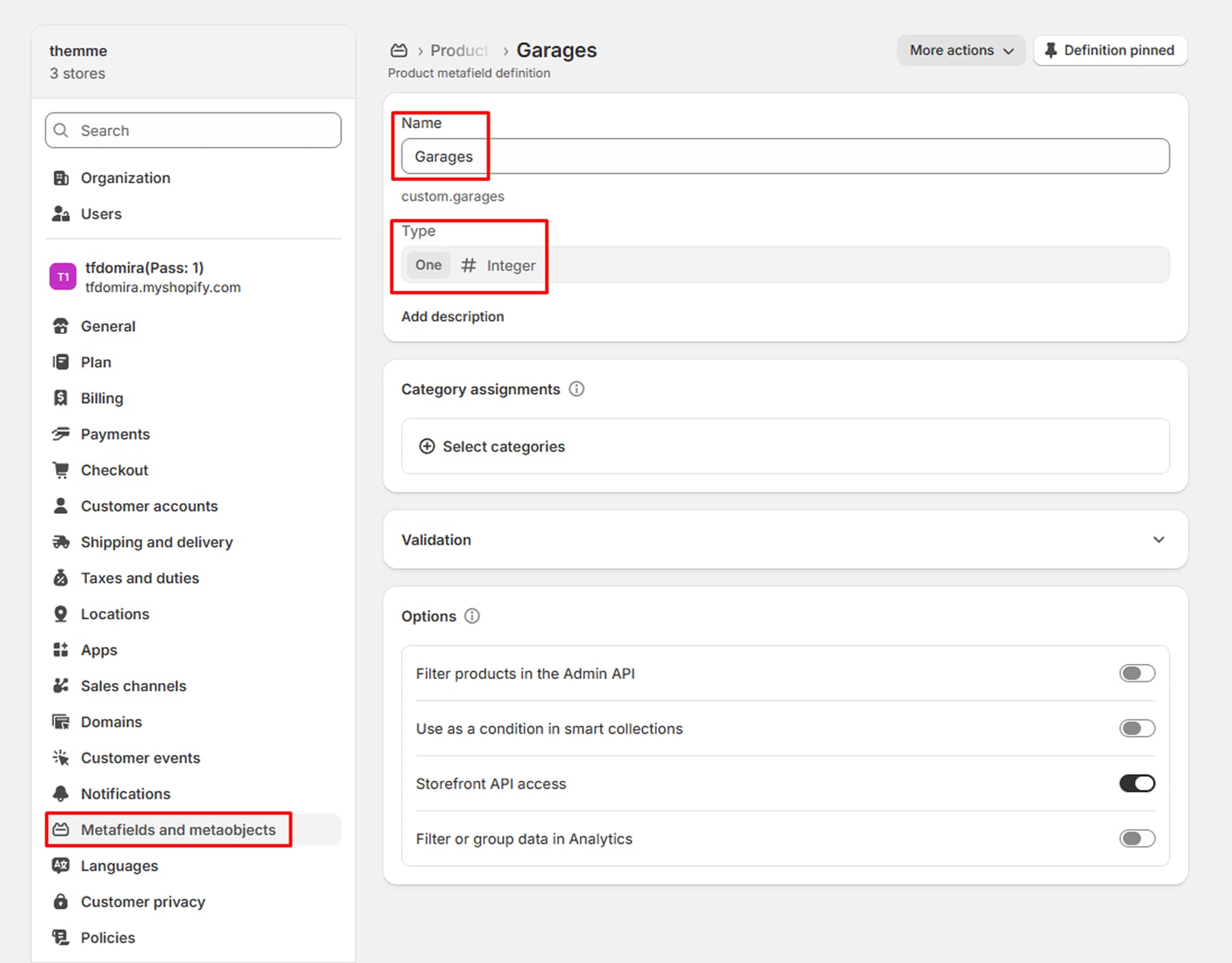Click the Policies icon
Viewport: 1232px width, 963px height.
(x=61, y=937)
